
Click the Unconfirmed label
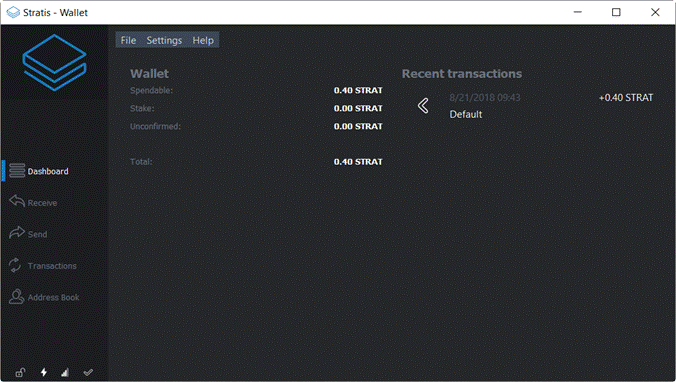pos(155,126)
